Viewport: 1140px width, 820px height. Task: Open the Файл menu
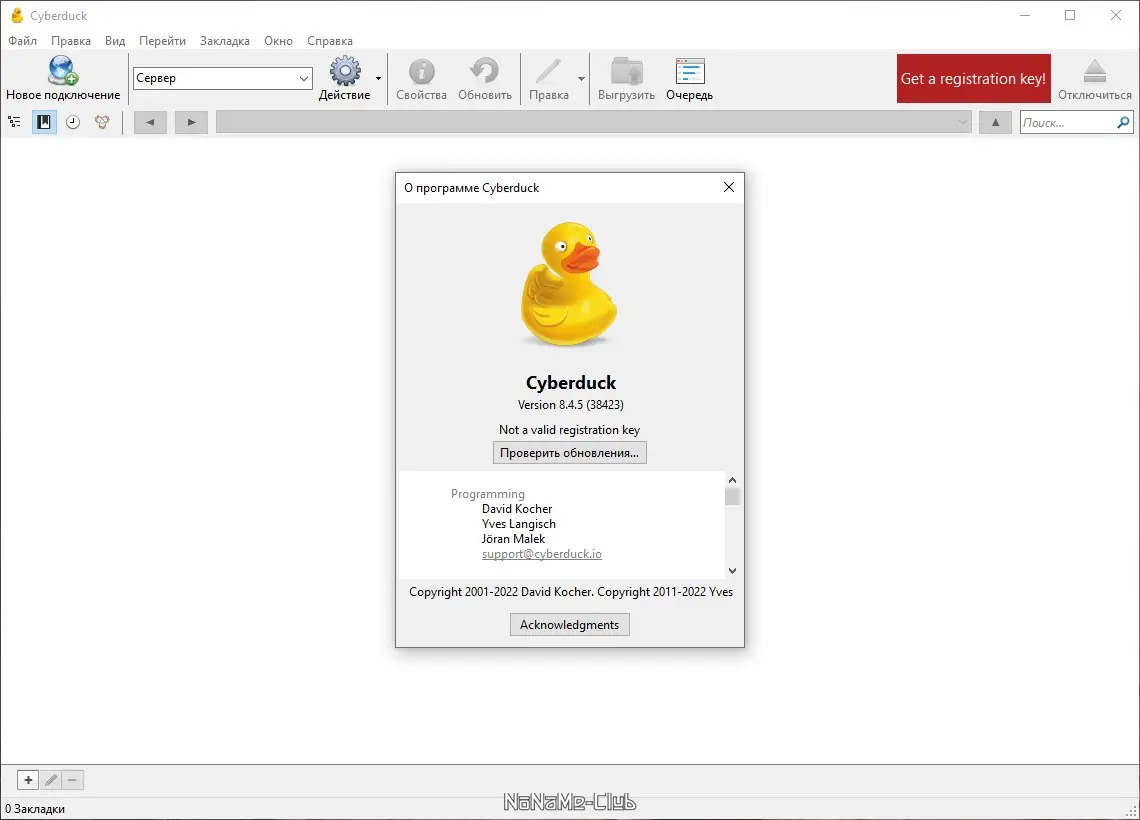tap(23, 41)
